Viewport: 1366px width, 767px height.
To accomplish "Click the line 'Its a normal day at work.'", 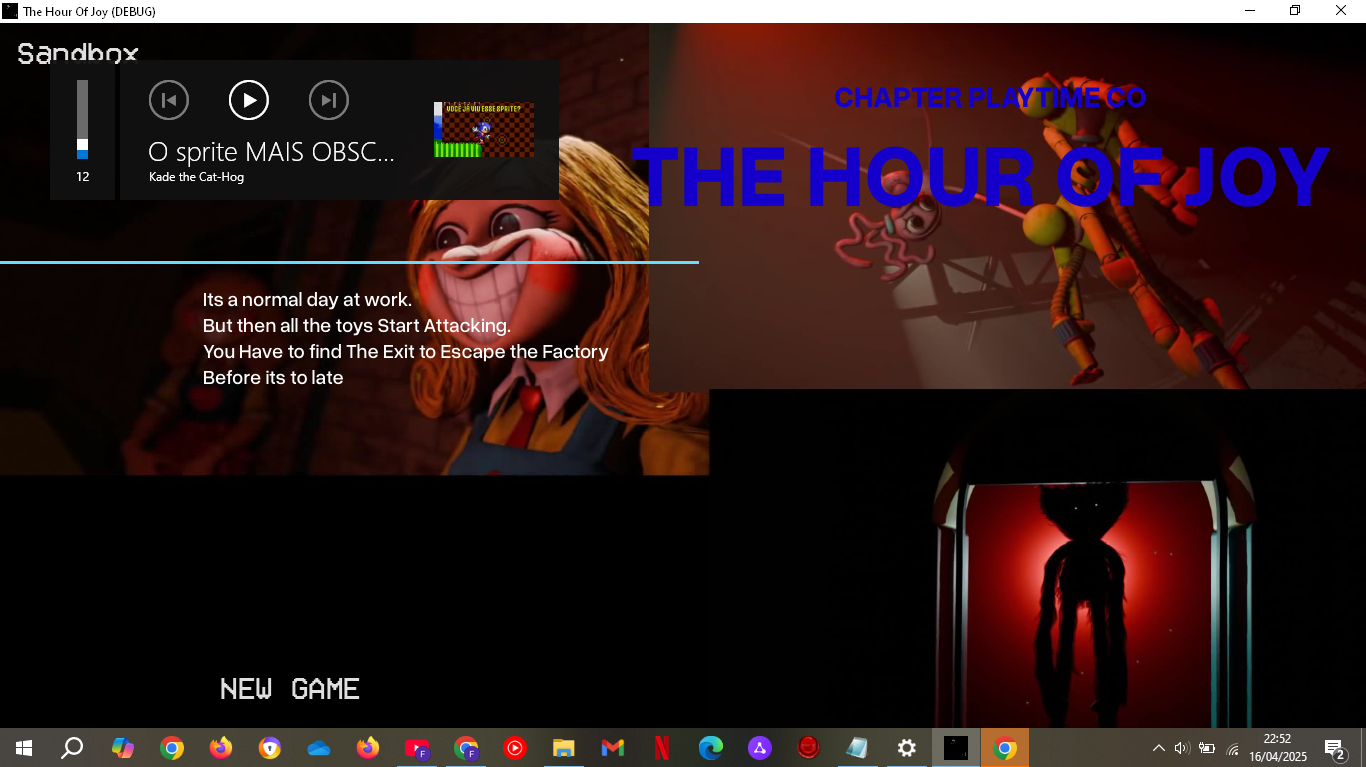I will 307,300.
